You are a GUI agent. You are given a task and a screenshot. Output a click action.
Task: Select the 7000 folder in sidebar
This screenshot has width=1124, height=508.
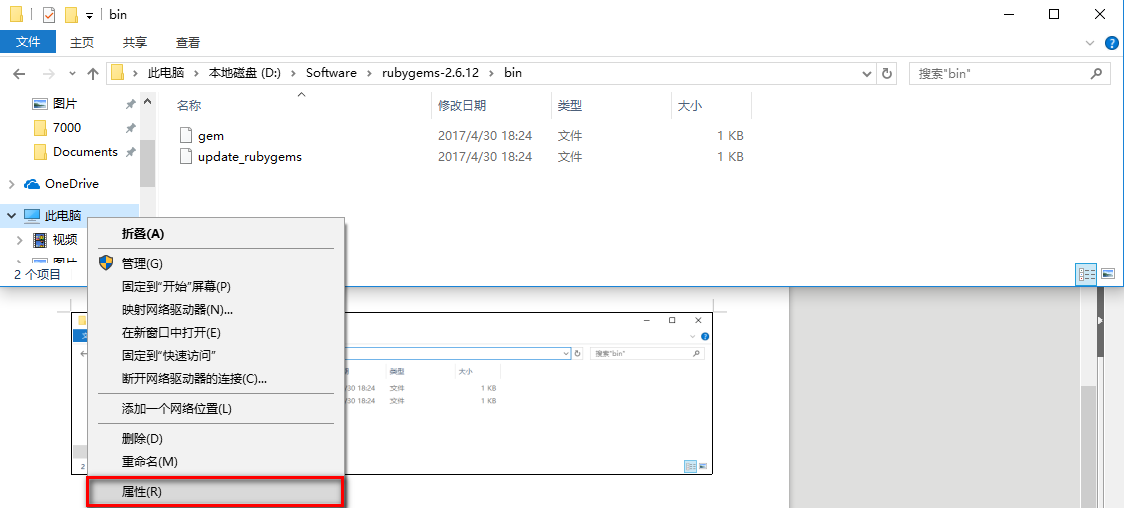[x=67, y=128]
